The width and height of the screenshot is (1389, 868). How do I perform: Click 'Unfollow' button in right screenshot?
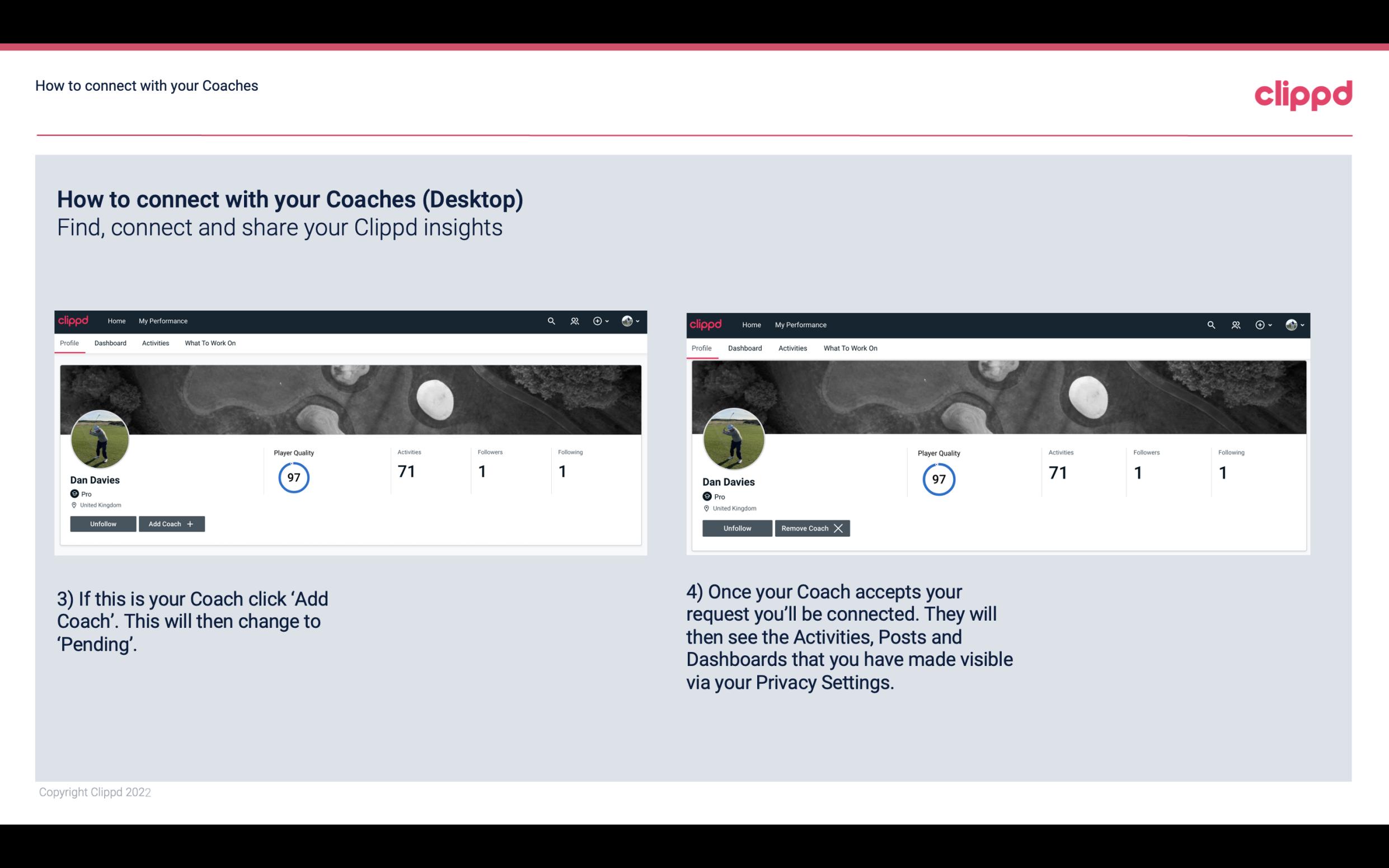[736, 528]
